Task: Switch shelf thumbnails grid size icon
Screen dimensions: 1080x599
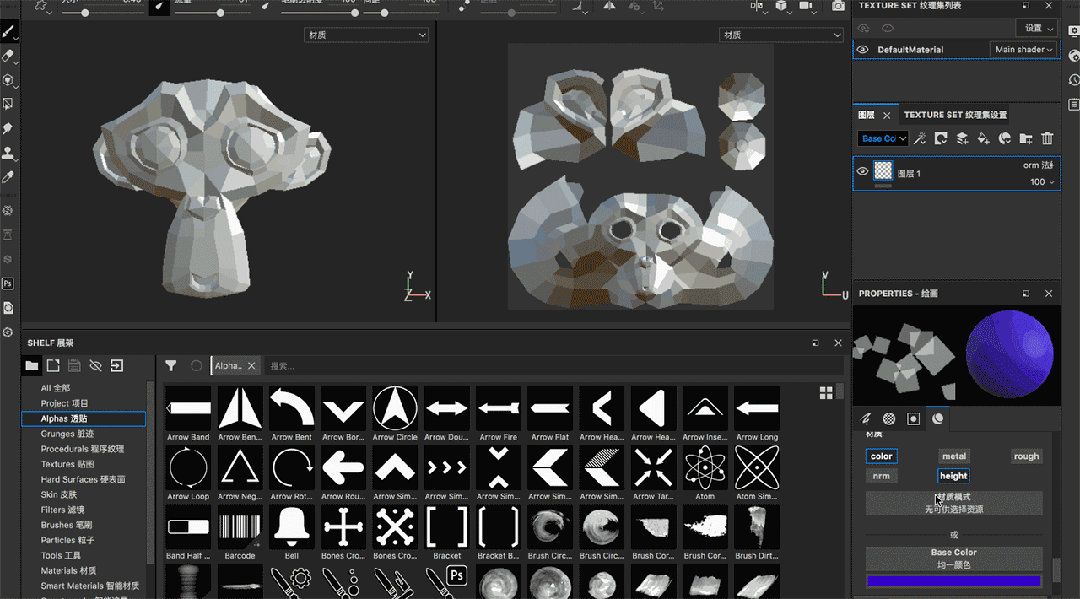Action: tap(826, 393)
